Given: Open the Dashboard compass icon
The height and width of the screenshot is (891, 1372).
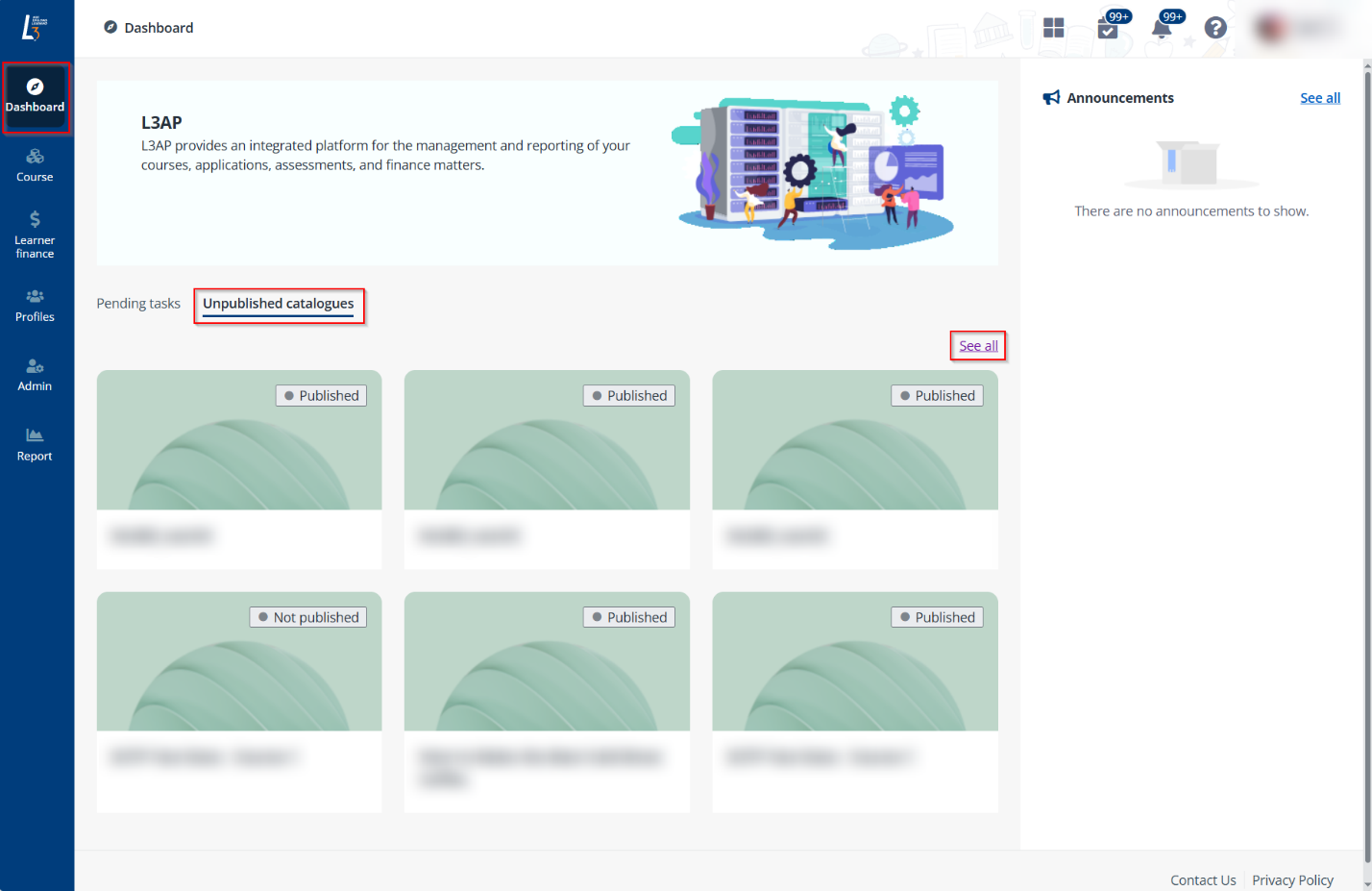Looking at the screenshot, I should 35,87.
